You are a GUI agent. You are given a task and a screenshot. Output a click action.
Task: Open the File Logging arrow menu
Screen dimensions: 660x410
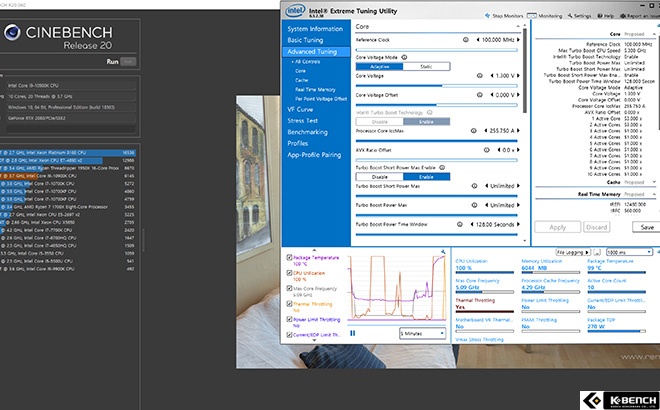573,252
